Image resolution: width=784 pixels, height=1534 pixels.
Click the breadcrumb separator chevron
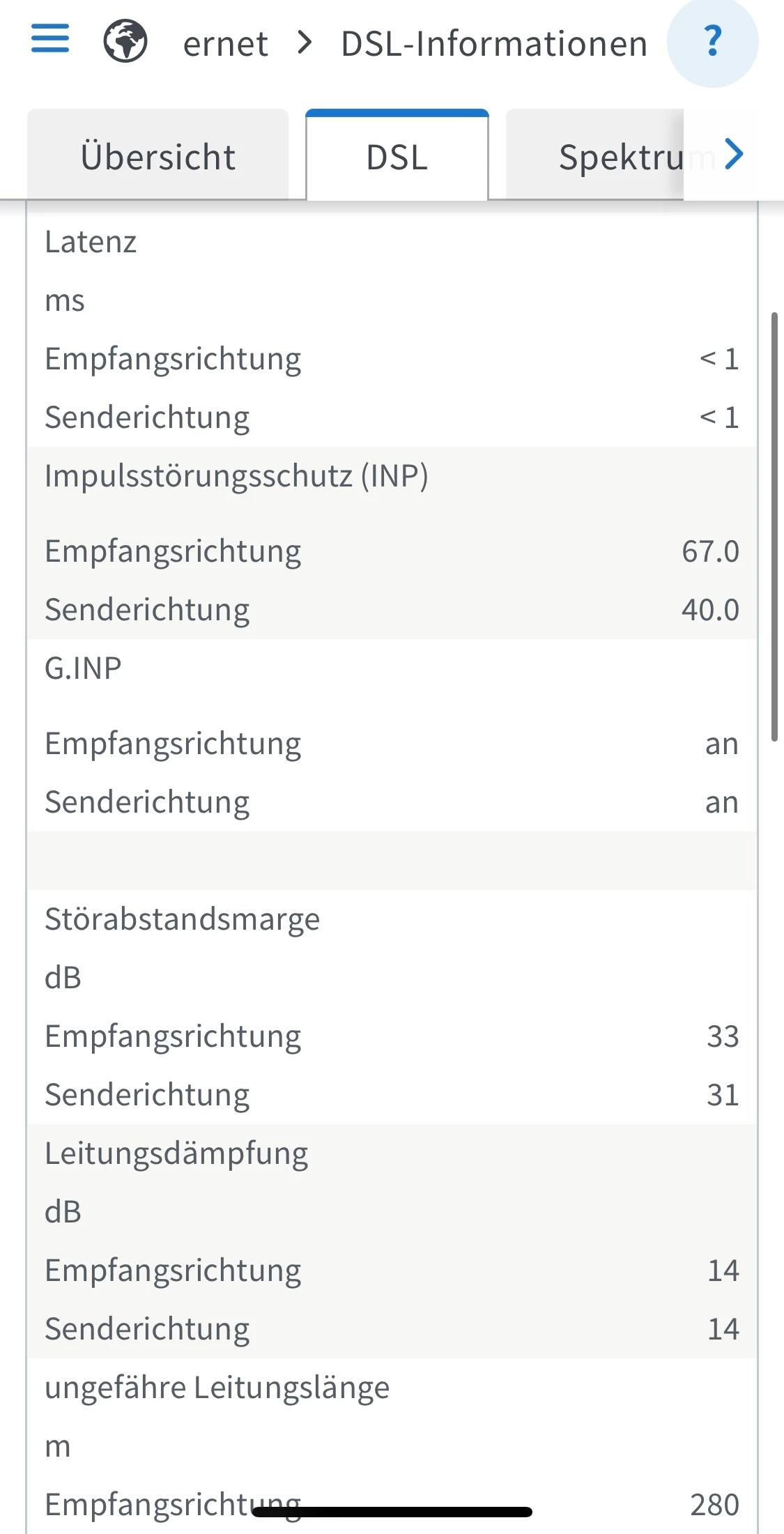pos(305,43)
